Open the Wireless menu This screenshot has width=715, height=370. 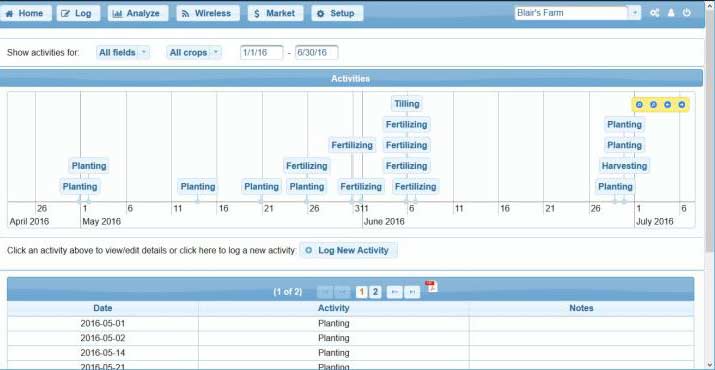click(208, 13)
